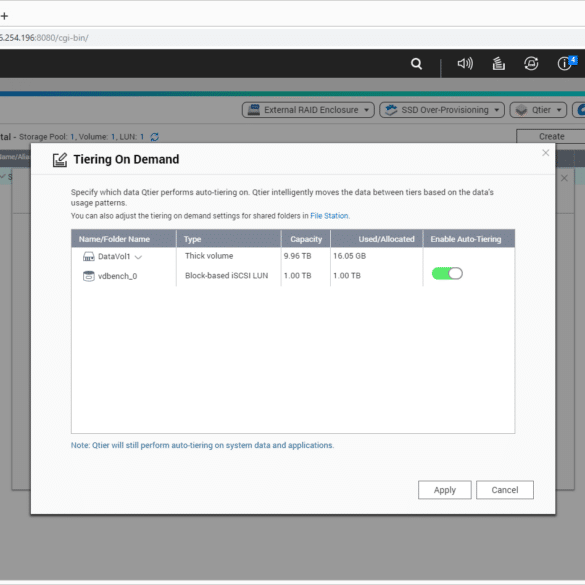585x585 pixels.
Task: Select the 'Thick volume' type cell
Action: pos(209,256)
